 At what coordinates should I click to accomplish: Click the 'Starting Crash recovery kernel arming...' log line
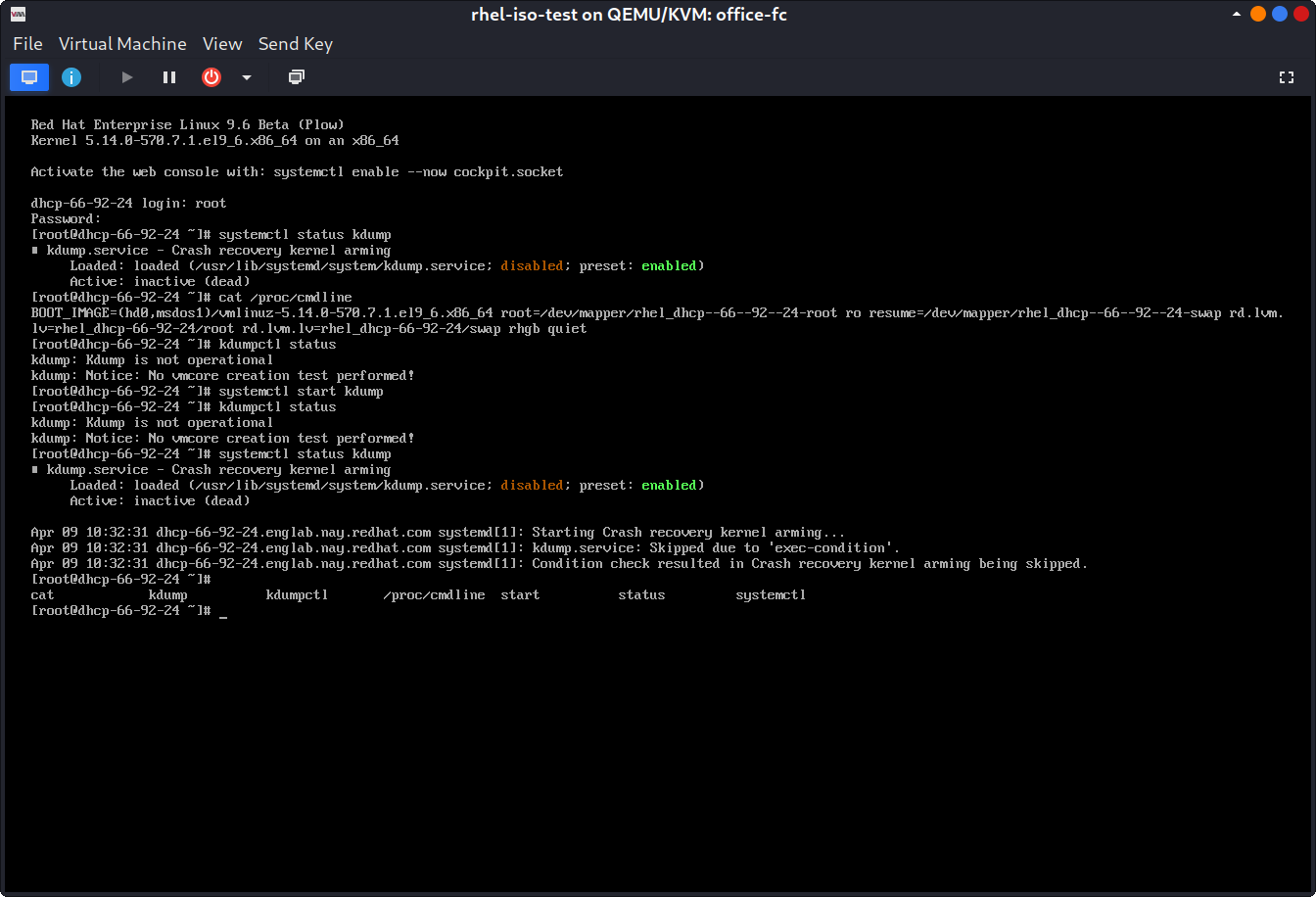click(x=439, y=532)
